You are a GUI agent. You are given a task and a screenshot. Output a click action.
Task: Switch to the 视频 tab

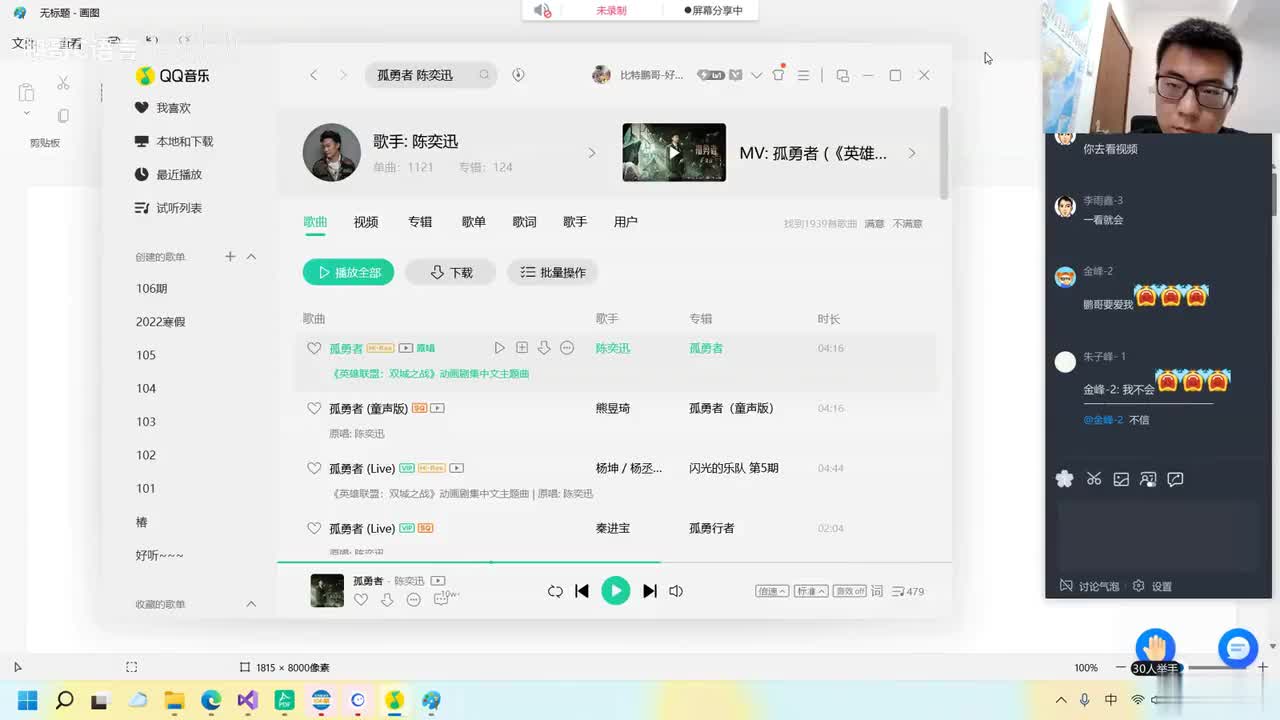pyautogui.click(x=366, y=222)
